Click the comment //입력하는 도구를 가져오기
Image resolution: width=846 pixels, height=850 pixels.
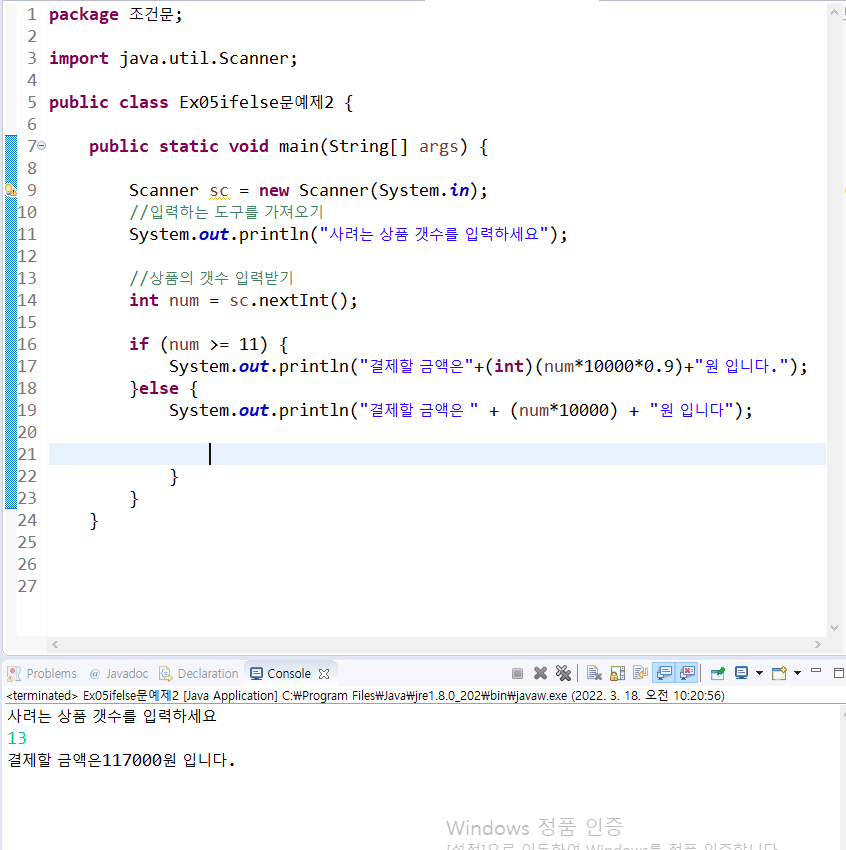point(226,212)
